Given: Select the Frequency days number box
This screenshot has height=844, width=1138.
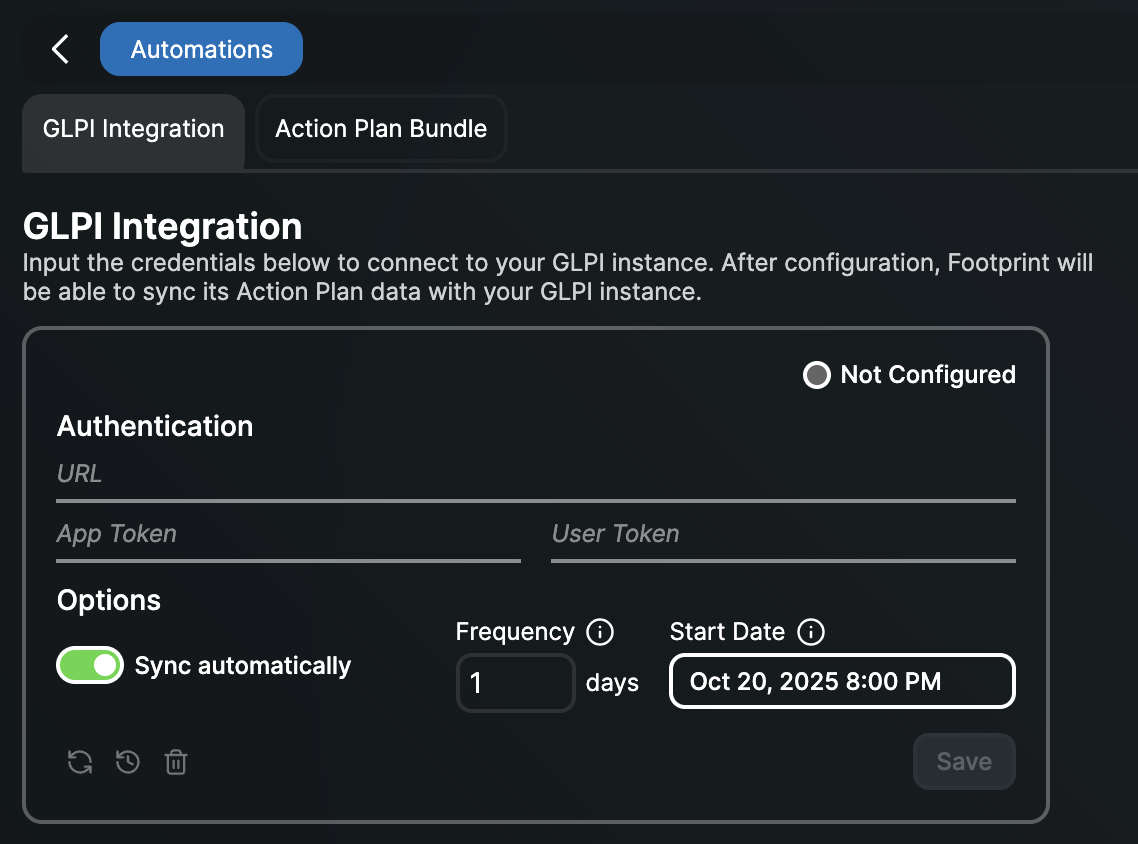Looking at the screenshot, I should [x=515, y=682].
